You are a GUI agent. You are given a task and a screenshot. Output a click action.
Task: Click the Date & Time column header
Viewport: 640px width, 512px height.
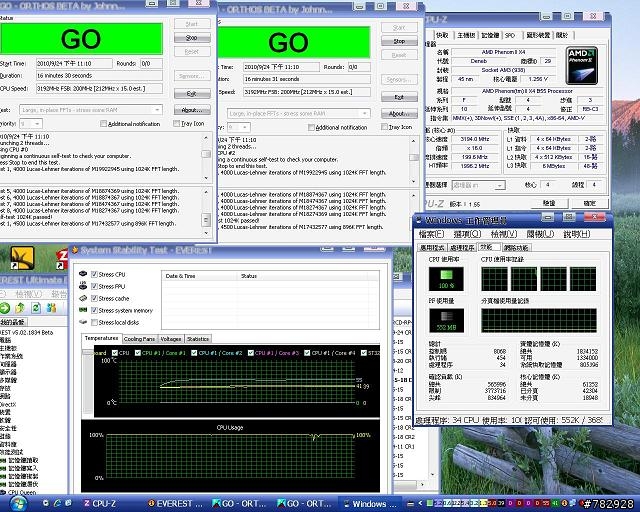point(199,276)
